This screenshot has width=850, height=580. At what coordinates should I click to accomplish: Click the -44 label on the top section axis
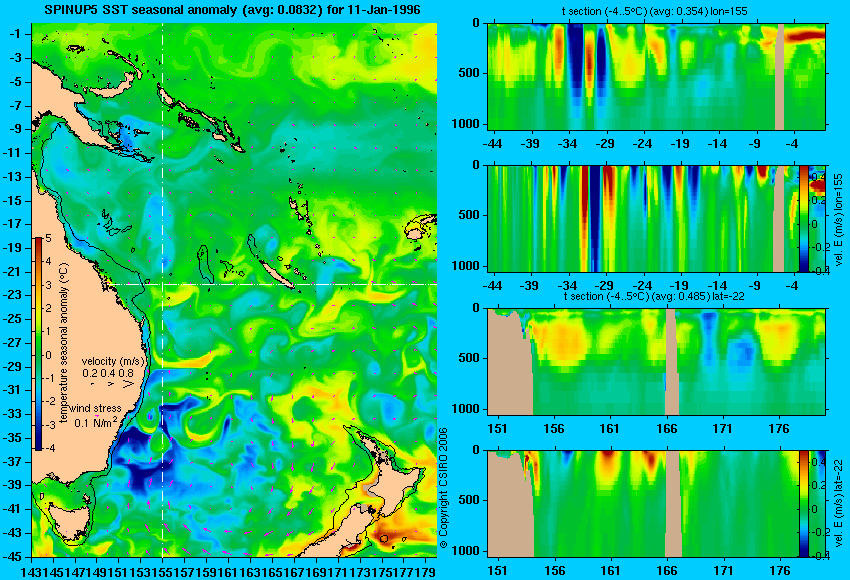[492, 144]
